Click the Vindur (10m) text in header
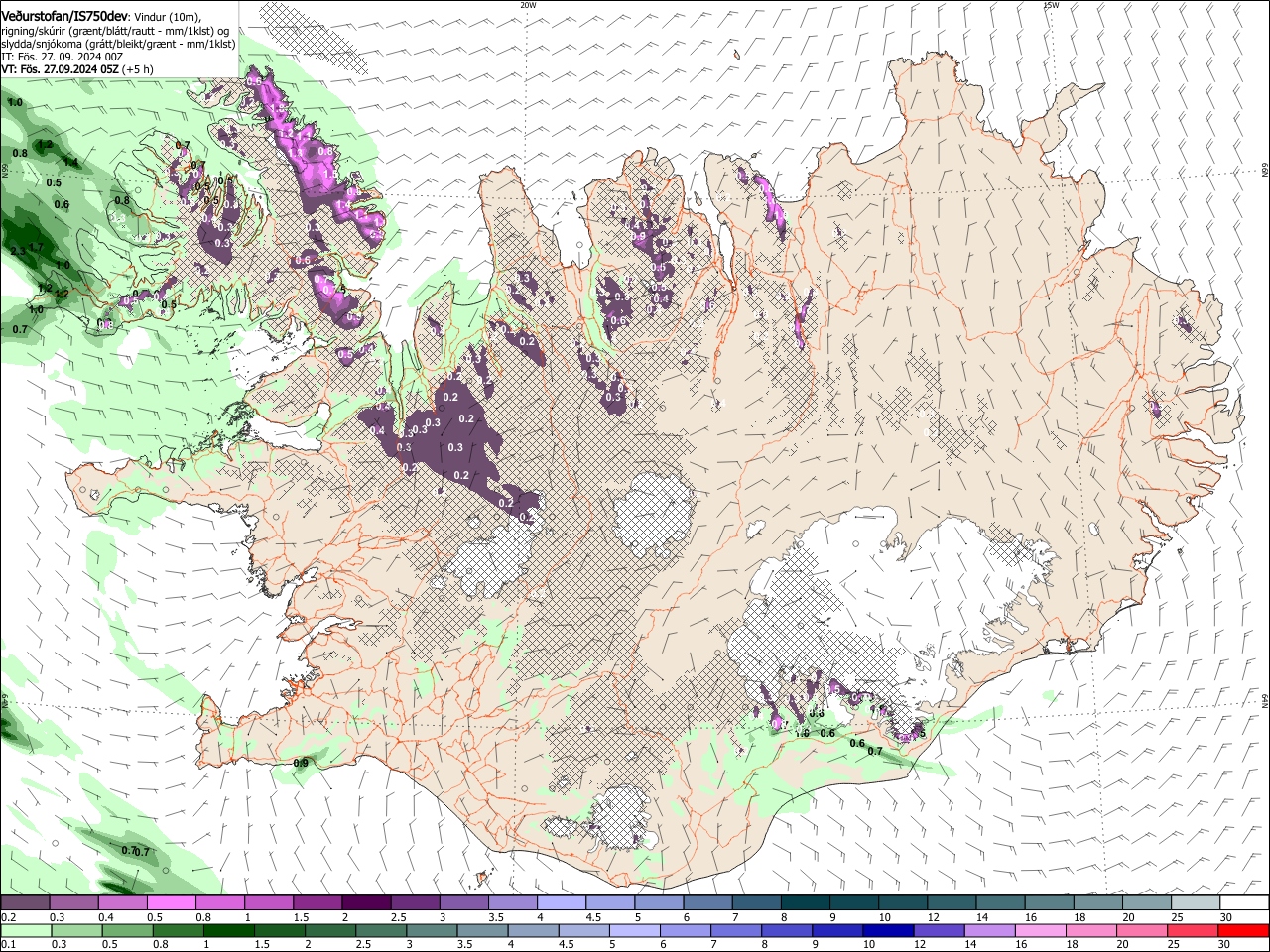Image resolution: width=1270 pixels, height=952 pixels. pos(167,17)
